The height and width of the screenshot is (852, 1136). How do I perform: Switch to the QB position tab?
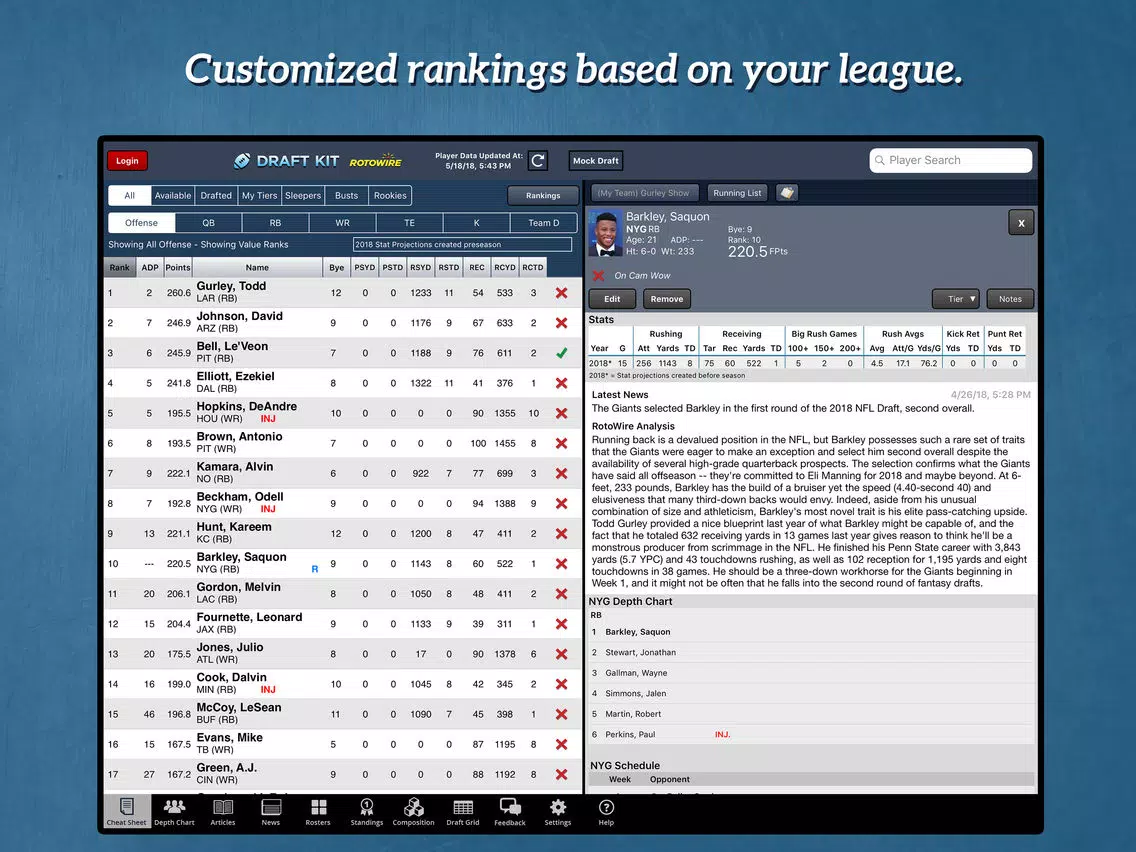(209, 223)
